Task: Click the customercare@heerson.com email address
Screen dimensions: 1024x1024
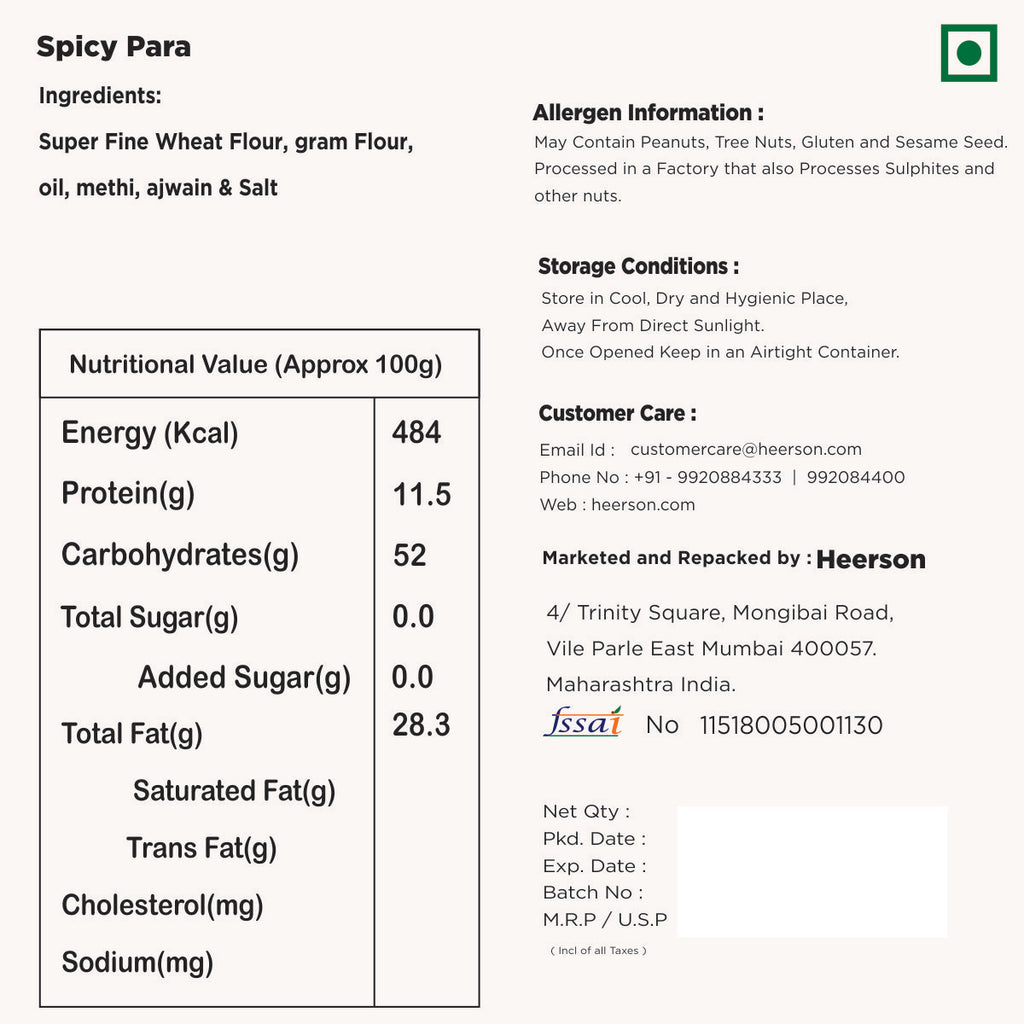Action: pos(746,450)
